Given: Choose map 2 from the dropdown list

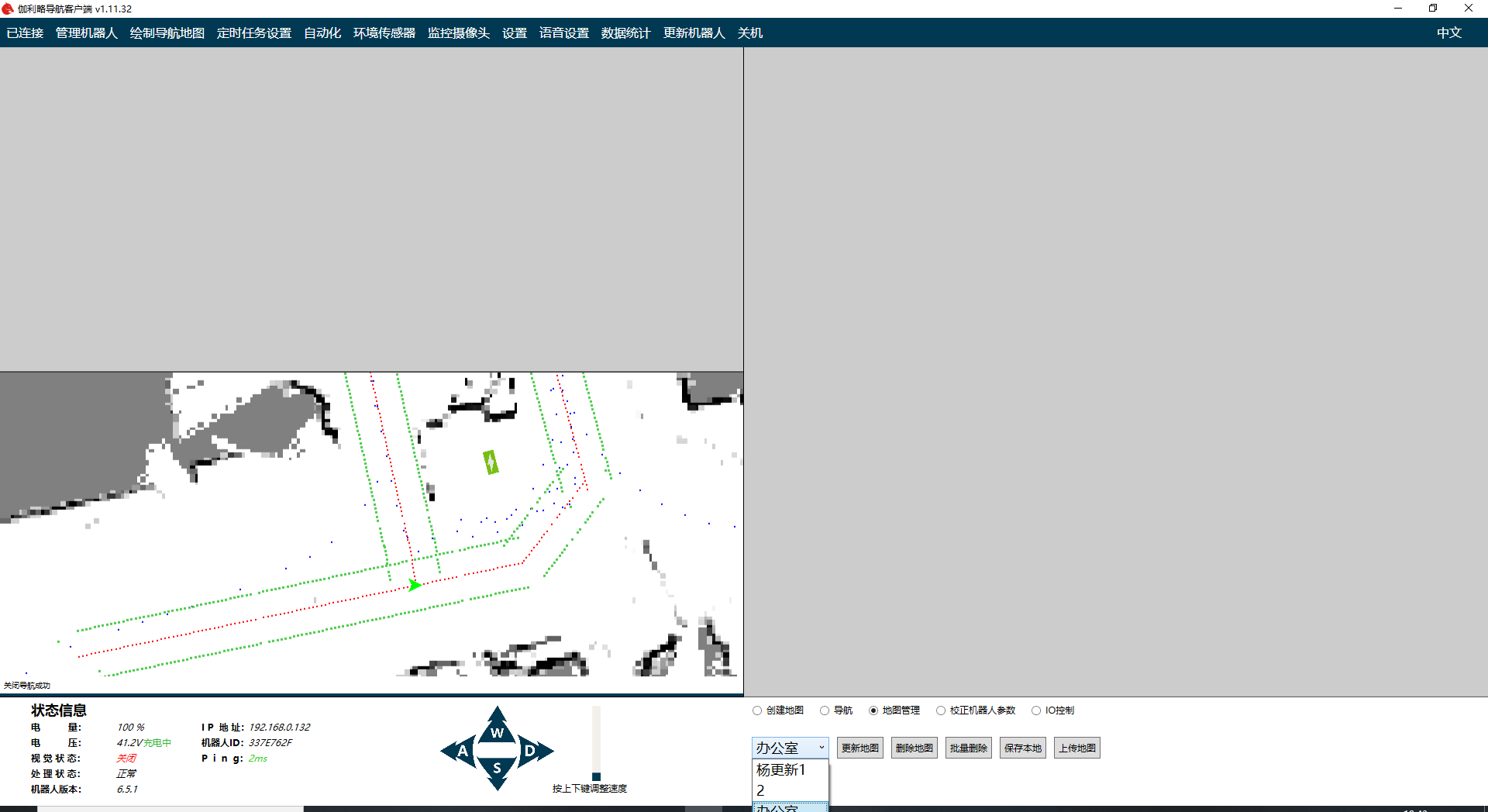Looking at the screenshot, I should coord(761,790).
